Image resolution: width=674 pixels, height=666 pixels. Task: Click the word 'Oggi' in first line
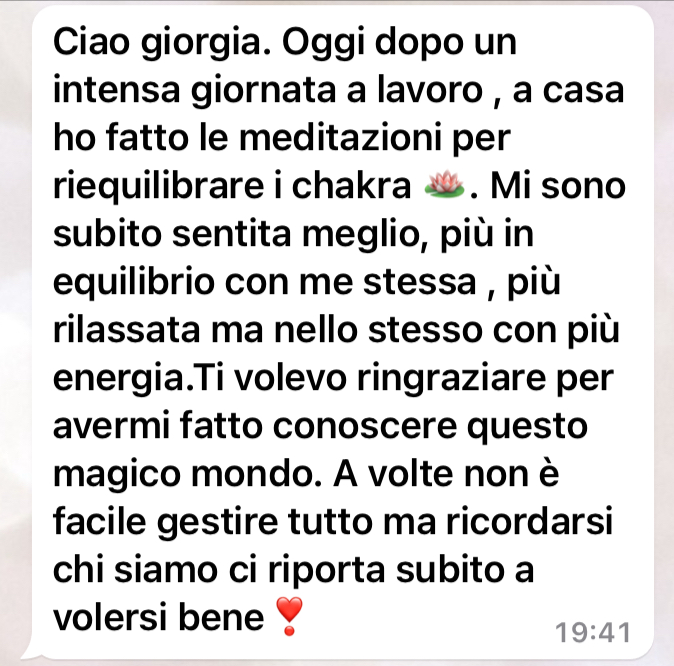[x=323, y=43]
